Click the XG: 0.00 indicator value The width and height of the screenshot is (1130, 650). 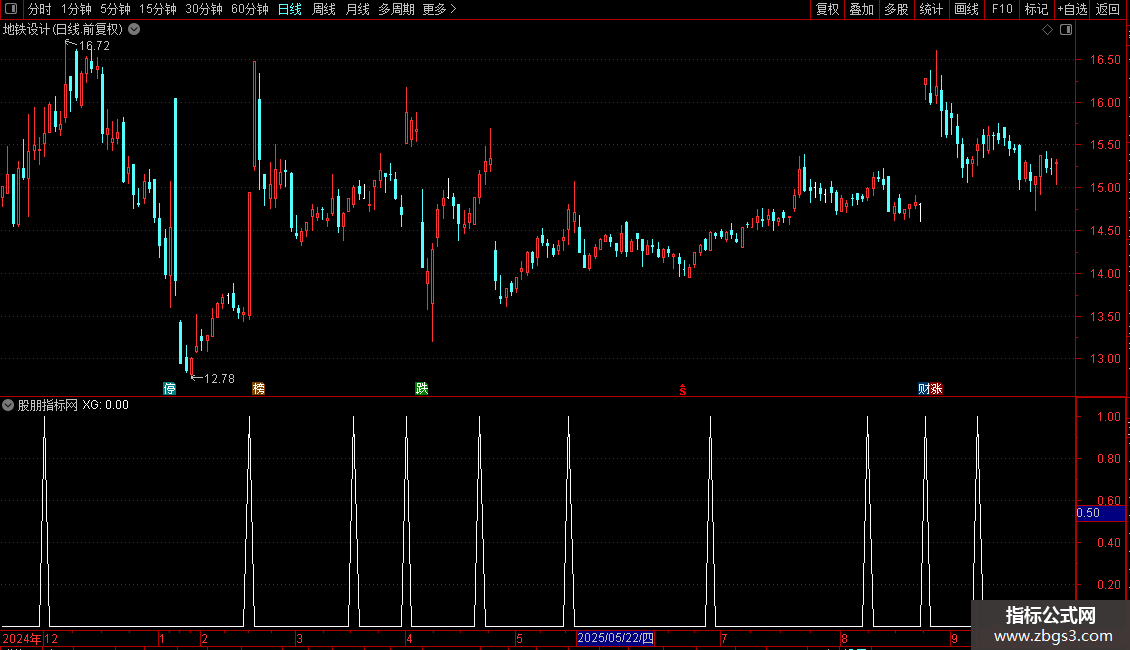(x=105, y=405)
